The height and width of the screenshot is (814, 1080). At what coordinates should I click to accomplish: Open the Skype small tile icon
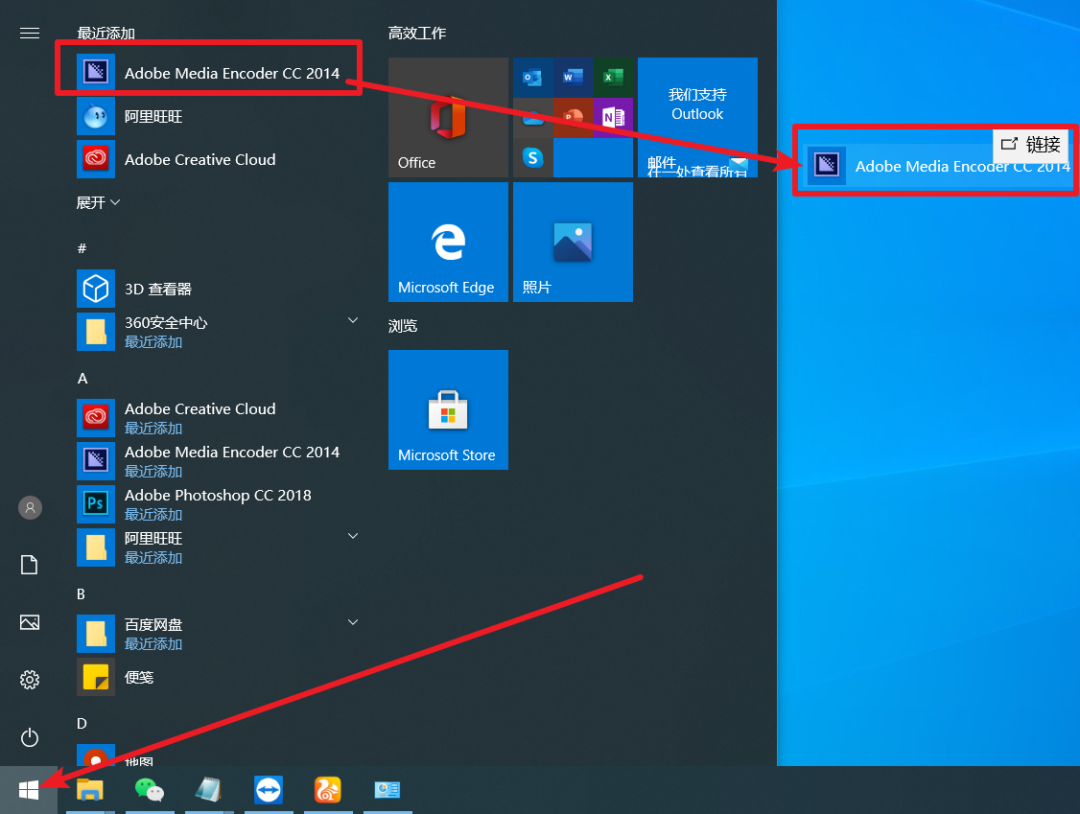point(532,158)
